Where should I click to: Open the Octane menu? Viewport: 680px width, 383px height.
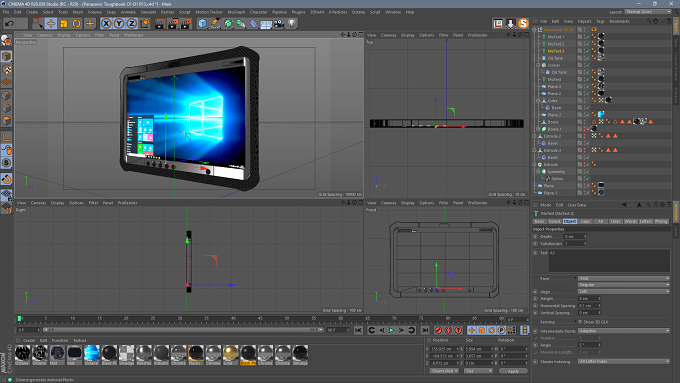[358, 12]
